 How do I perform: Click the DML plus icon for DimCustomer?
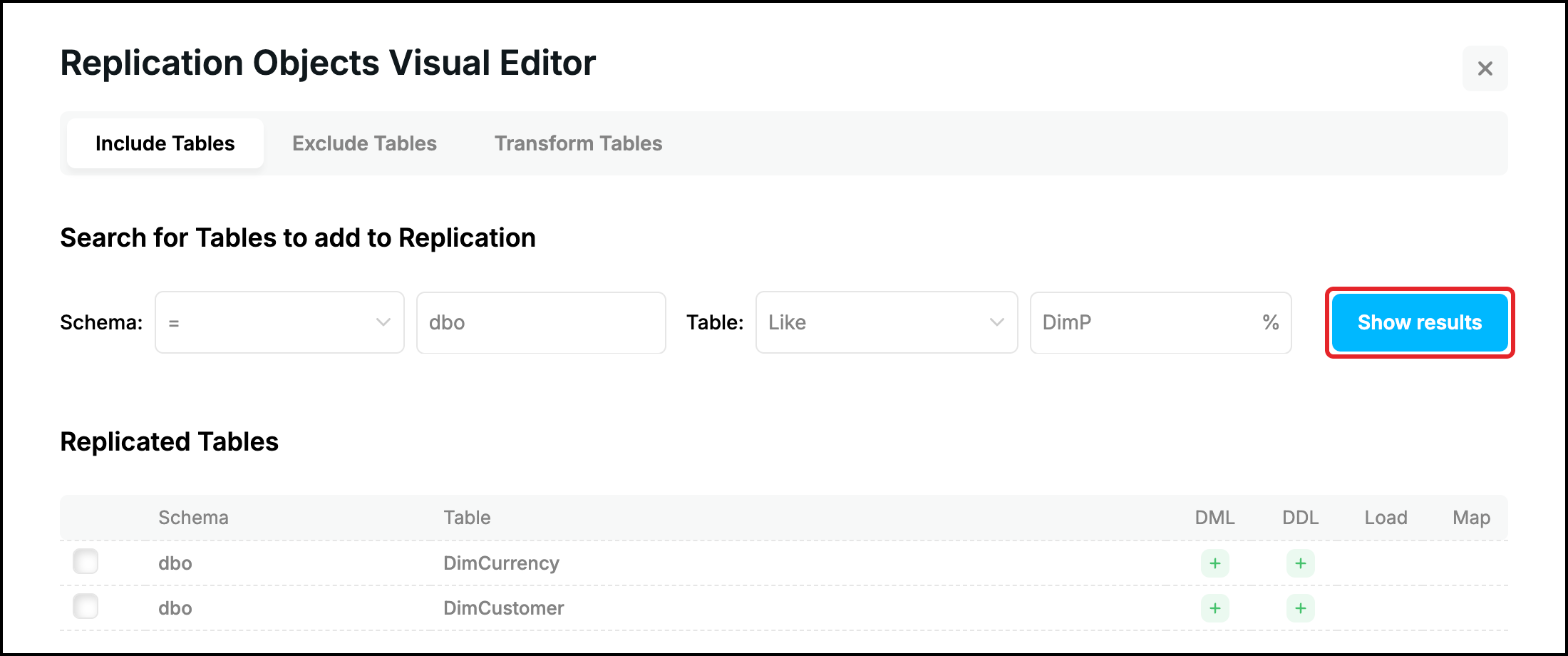coord(1215,607)
